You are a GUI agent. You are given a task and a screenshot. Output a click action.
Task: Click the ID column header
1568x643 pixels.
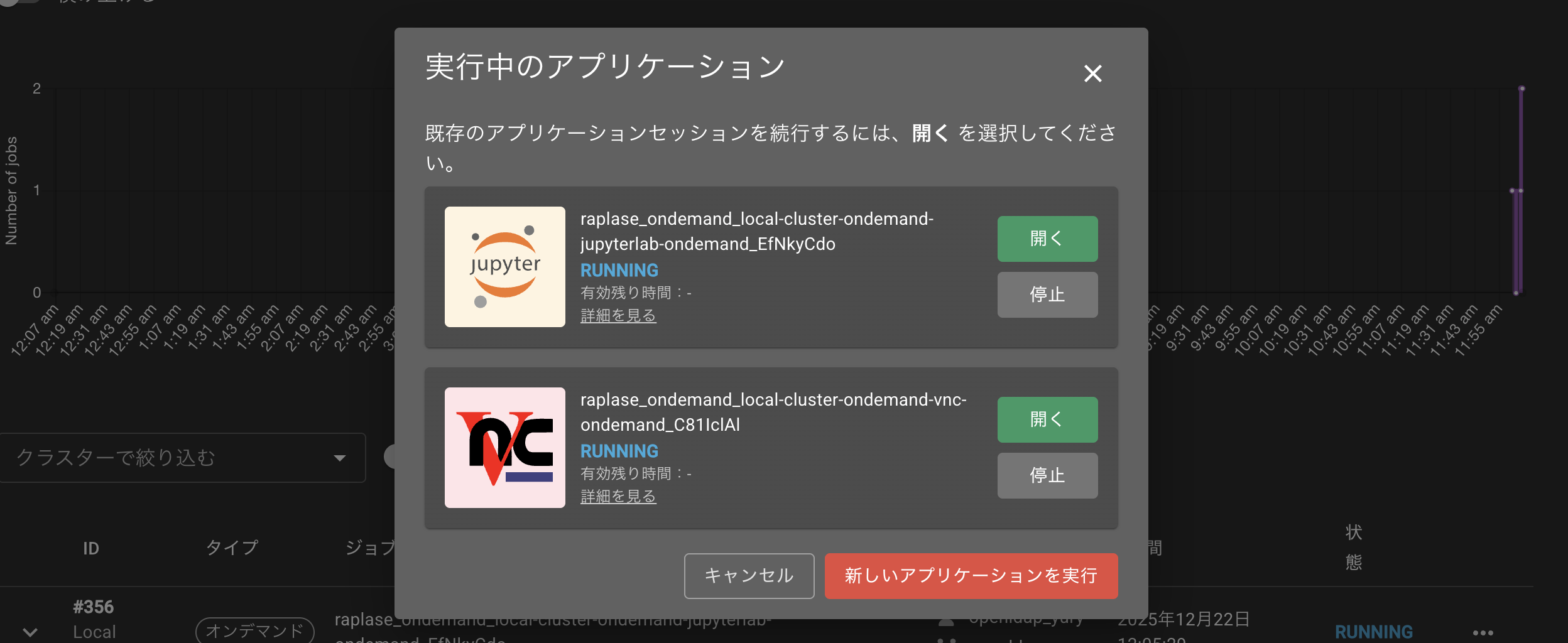point(91,548)
